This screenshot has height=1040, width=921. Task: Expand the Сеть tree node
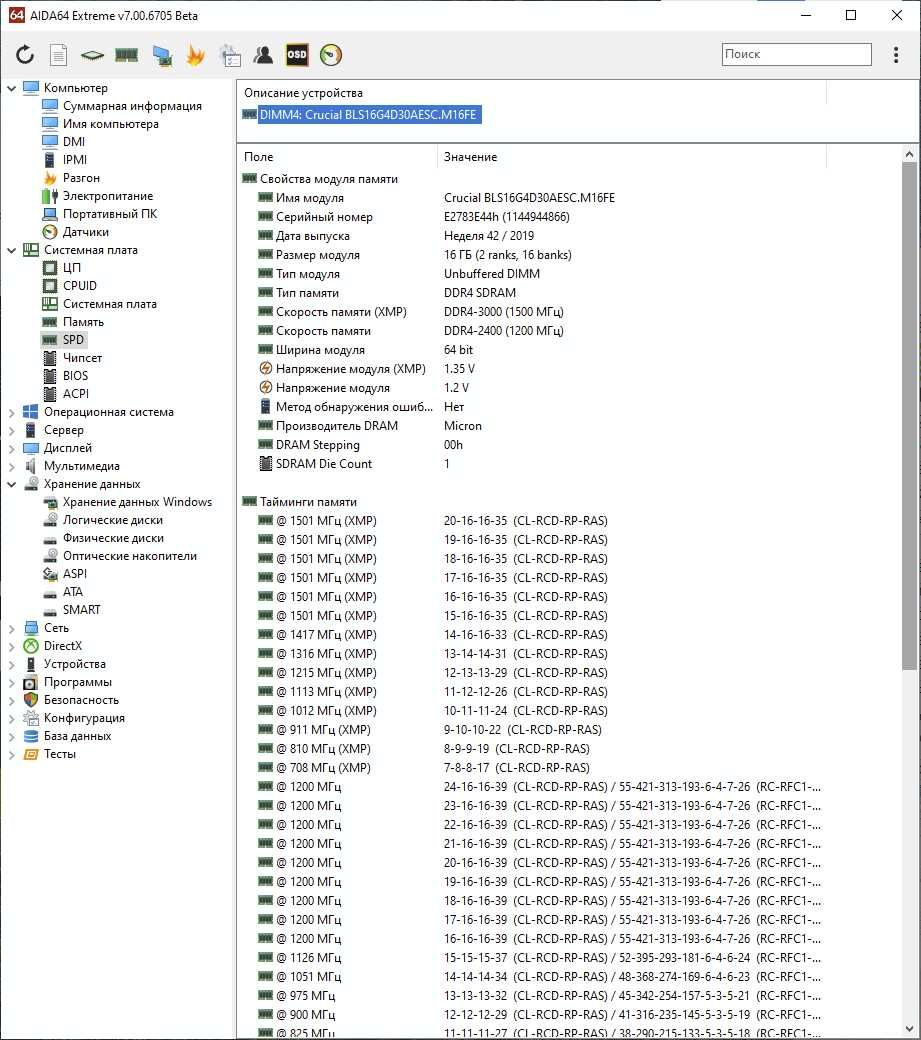pos(11,627)
